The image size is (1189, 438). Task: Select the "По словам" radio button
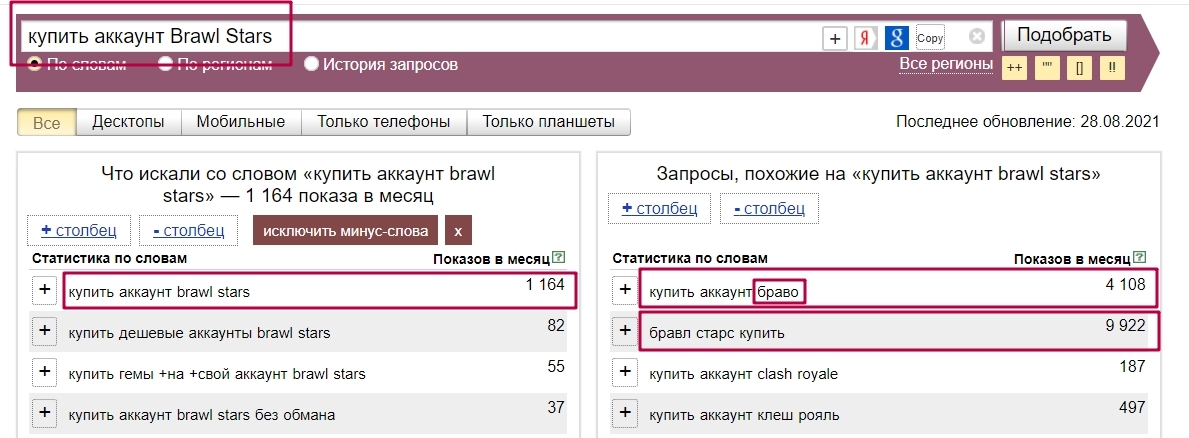point(34,64)
